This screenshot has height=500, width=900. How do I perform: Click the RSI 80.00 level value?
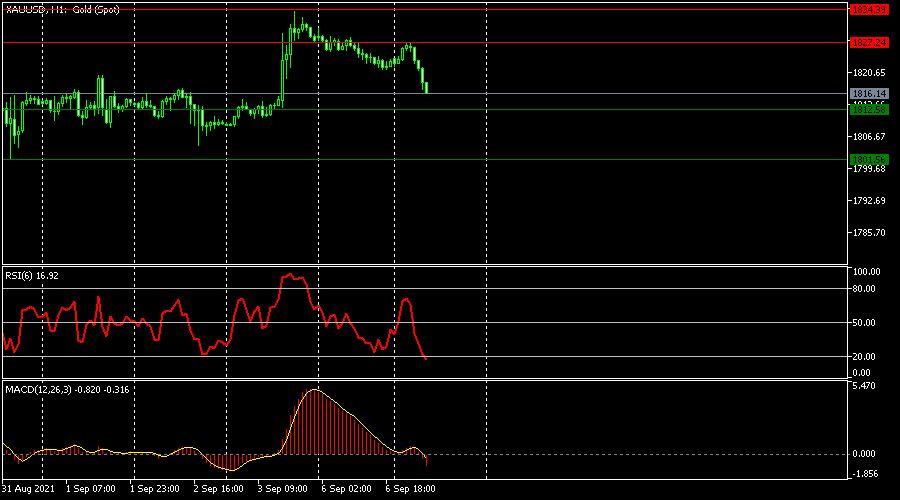pyautogui.click(x=864, y=289)
